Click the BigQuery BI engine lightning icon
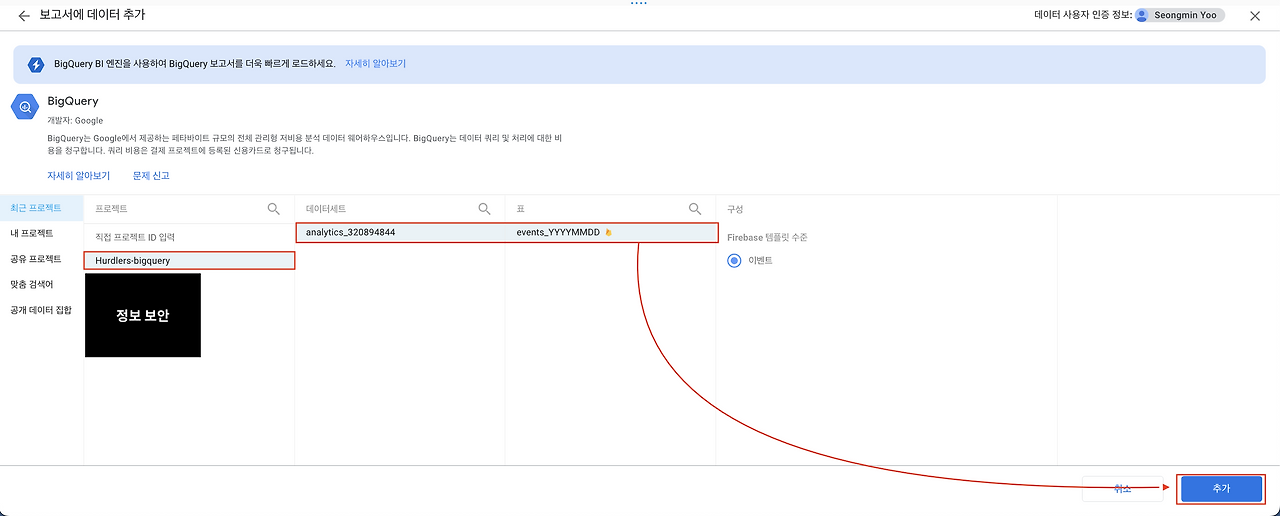The image size is (1280, 516). click(x=36, y=64)
